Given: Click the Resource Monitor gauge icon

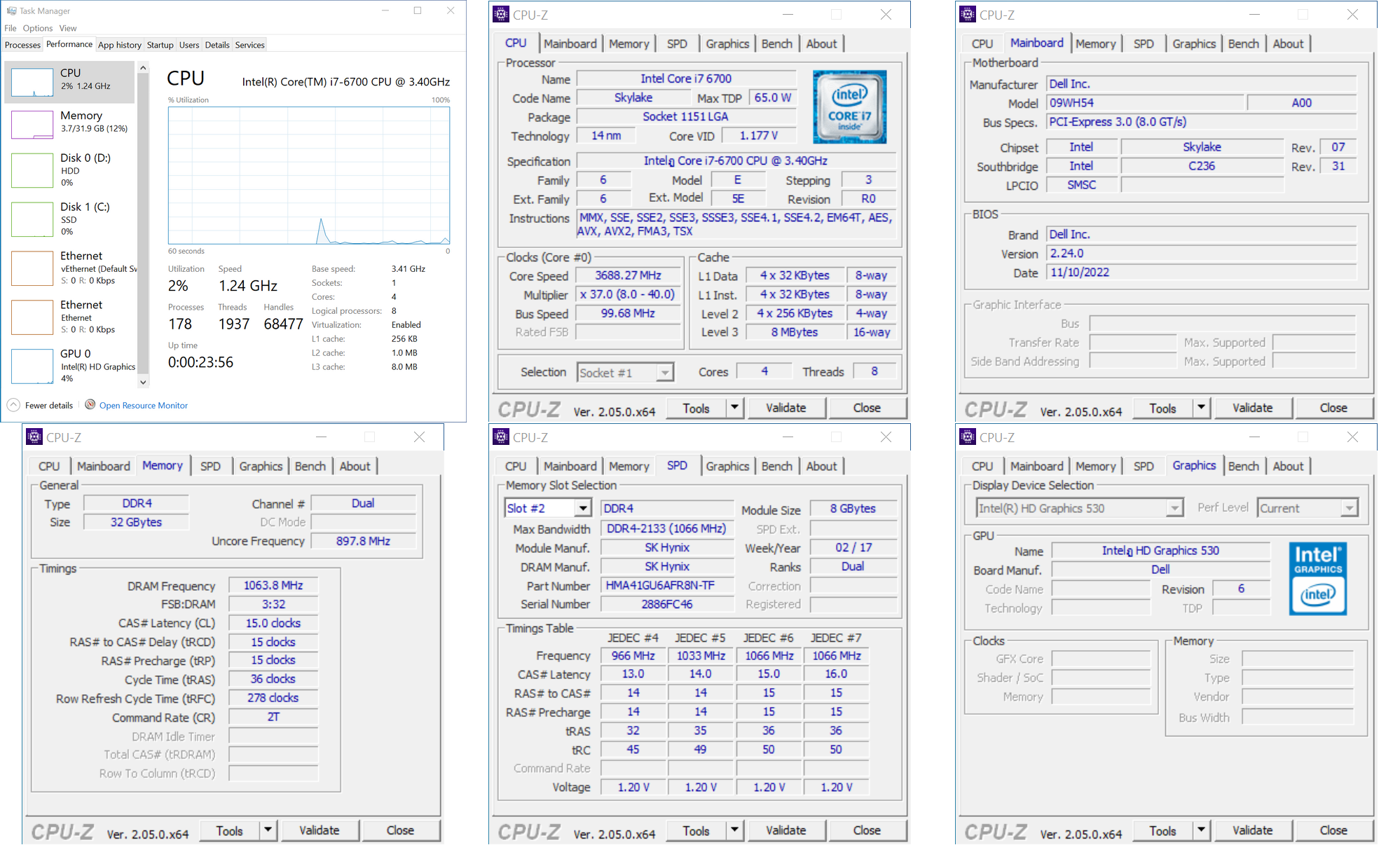Looking at the screenshot, I should pos(90,404).
